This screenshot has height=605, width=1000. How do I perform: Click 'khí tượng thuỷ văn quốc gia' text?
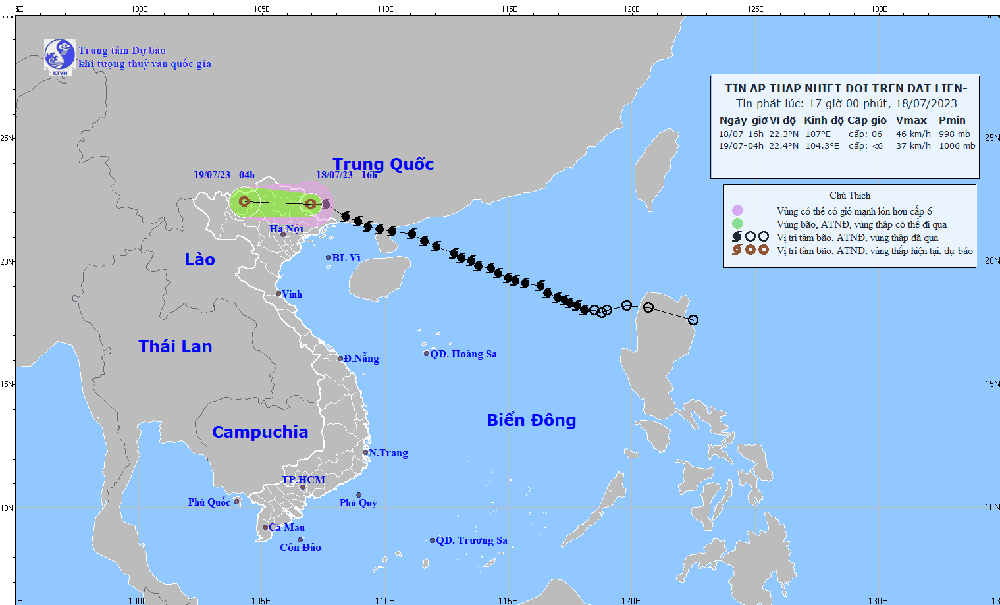point(145,64)
